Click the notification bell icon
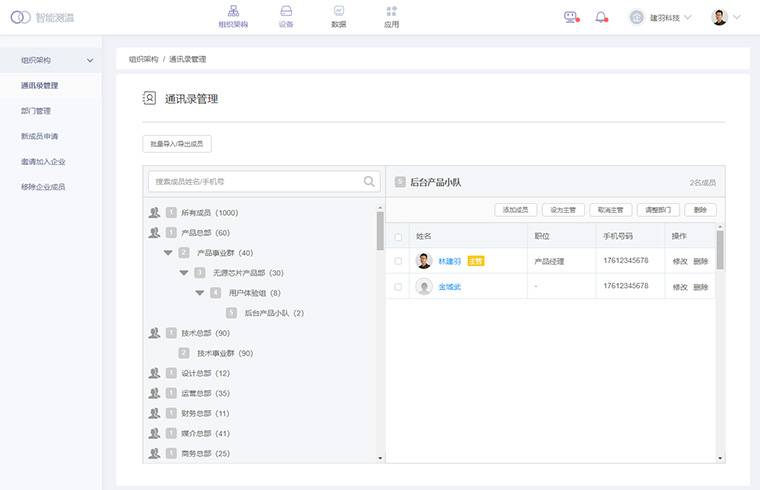760x490 pixels. 601,17
